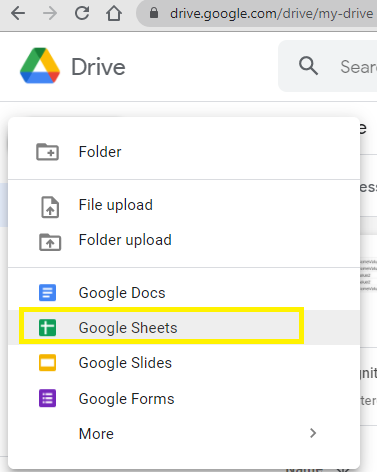Click the folder upload icon
The image size is (377, 472).
50,242
